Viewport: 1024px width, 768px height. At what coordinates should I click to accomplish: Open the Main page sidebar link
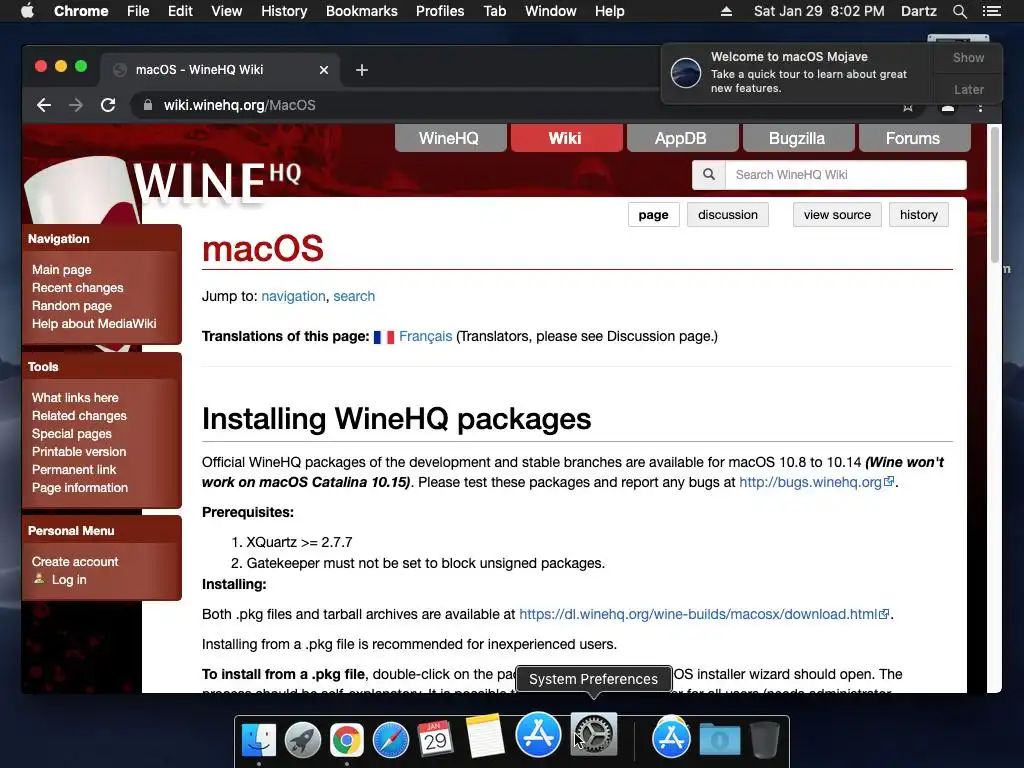[x=61, y=270]
